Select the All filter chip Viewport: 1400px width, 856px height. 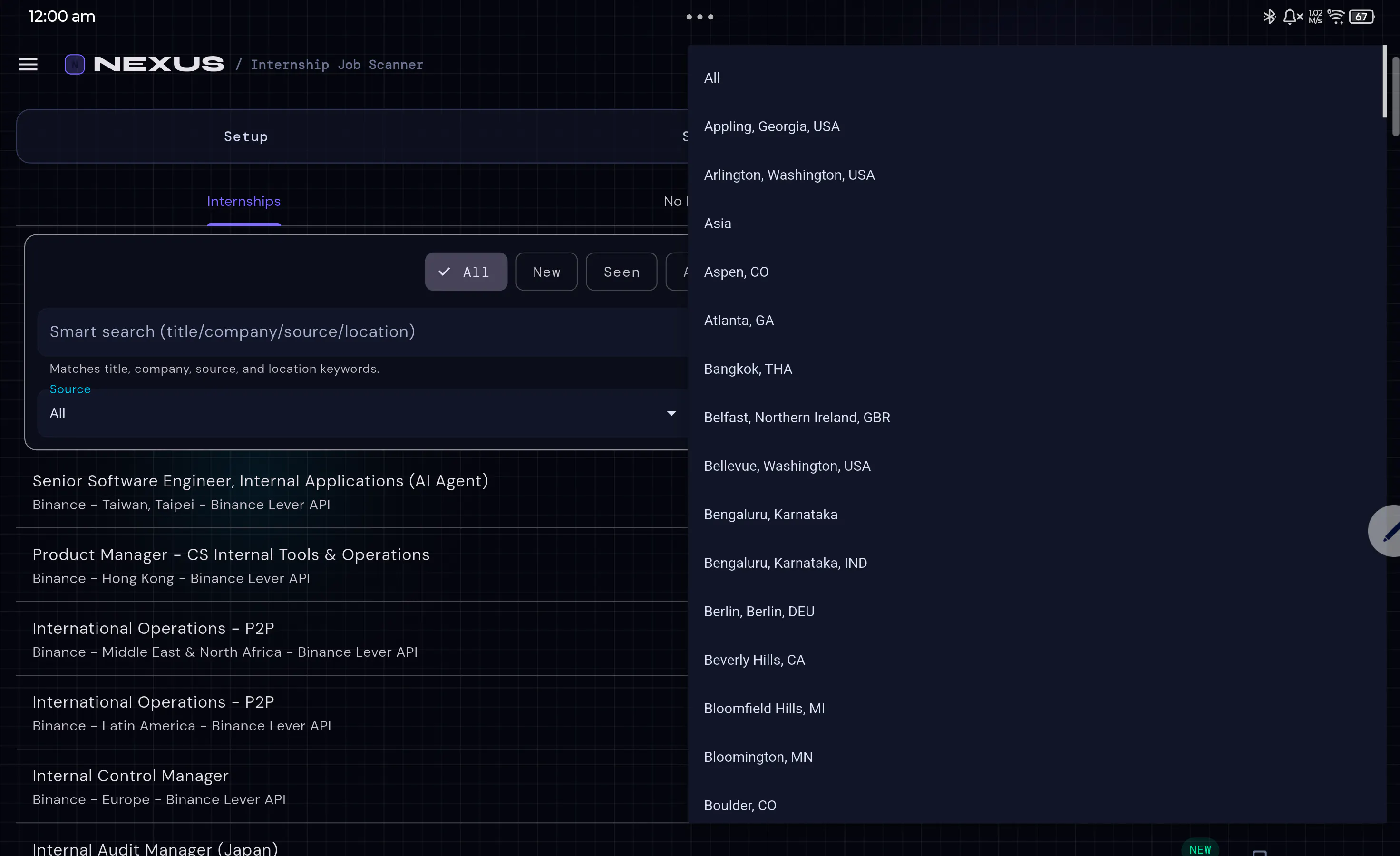[466, 272]
